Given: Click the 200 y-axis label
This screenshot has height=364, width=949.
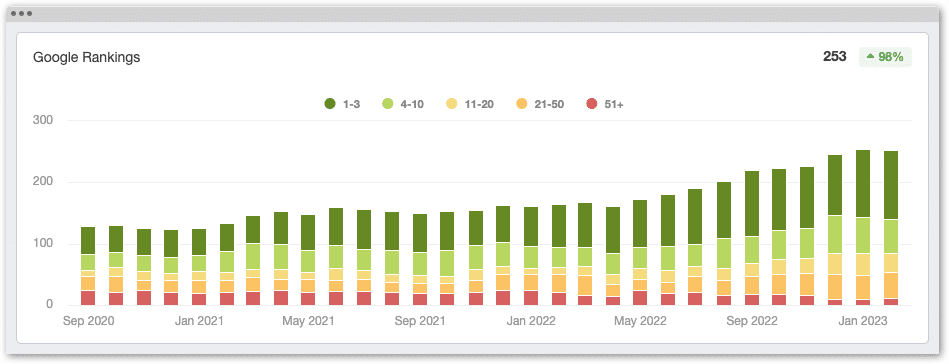Looking at the screenshot, I should (x=42, y=182).
